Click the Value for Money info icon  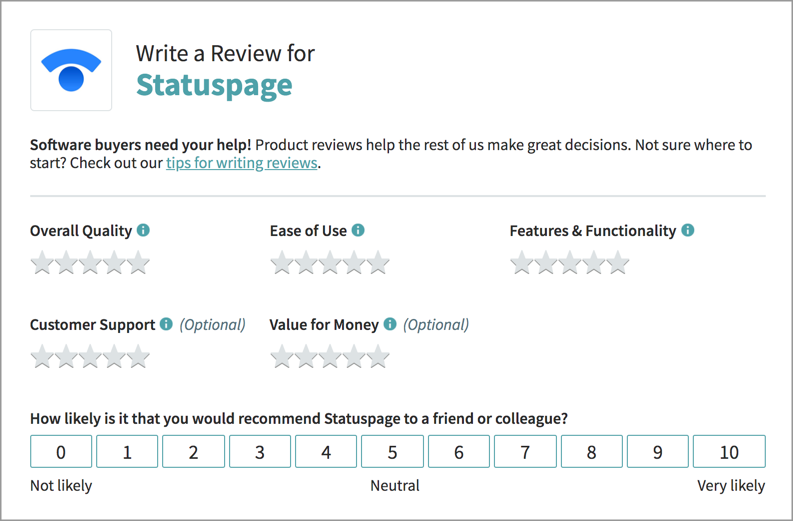click(x=390, y=324)
